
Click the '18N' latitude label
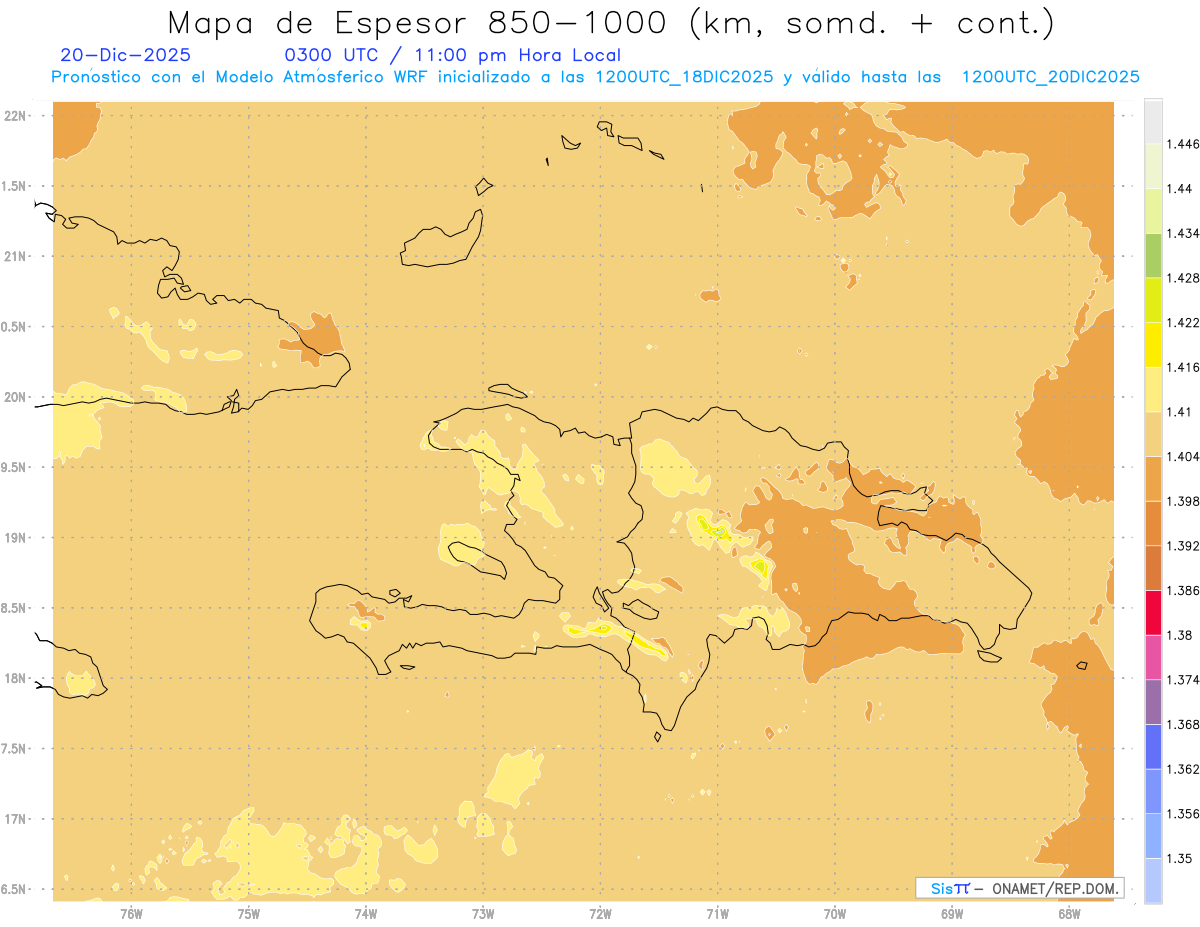pos(16,679)
